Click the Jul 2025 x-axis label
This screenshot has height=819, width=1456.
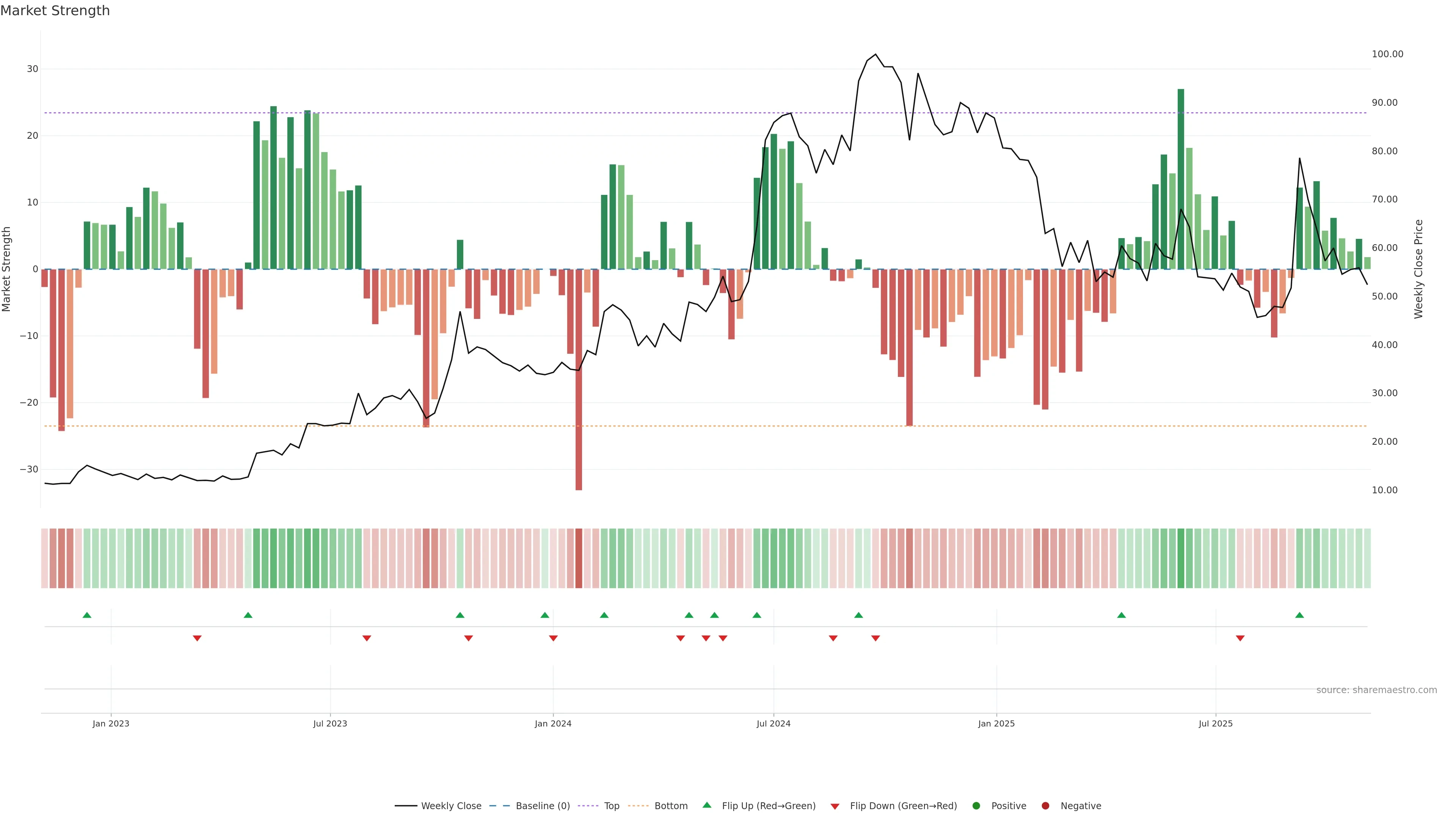(x=1215, y=723)
